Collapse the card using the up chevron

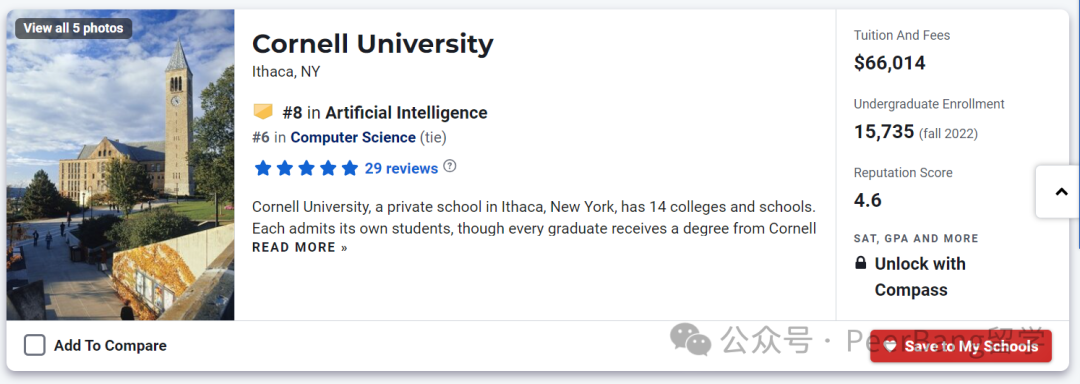pos(1061,192)
